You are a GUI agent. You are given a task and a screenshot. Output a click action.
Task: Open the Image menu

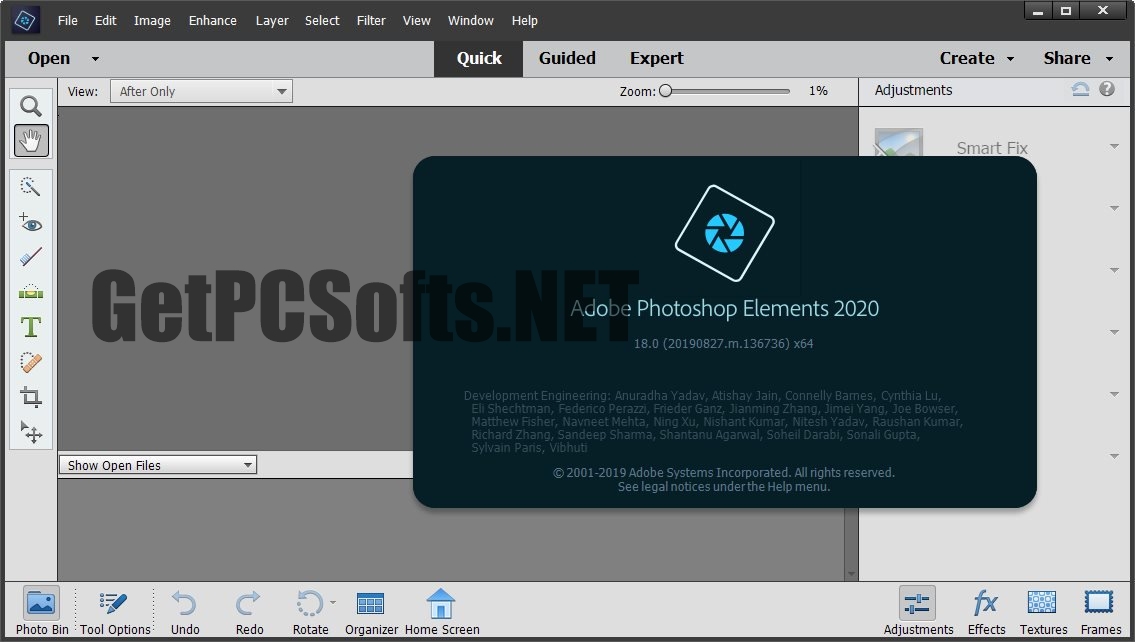pyautogui.click(x=152, y=20)
